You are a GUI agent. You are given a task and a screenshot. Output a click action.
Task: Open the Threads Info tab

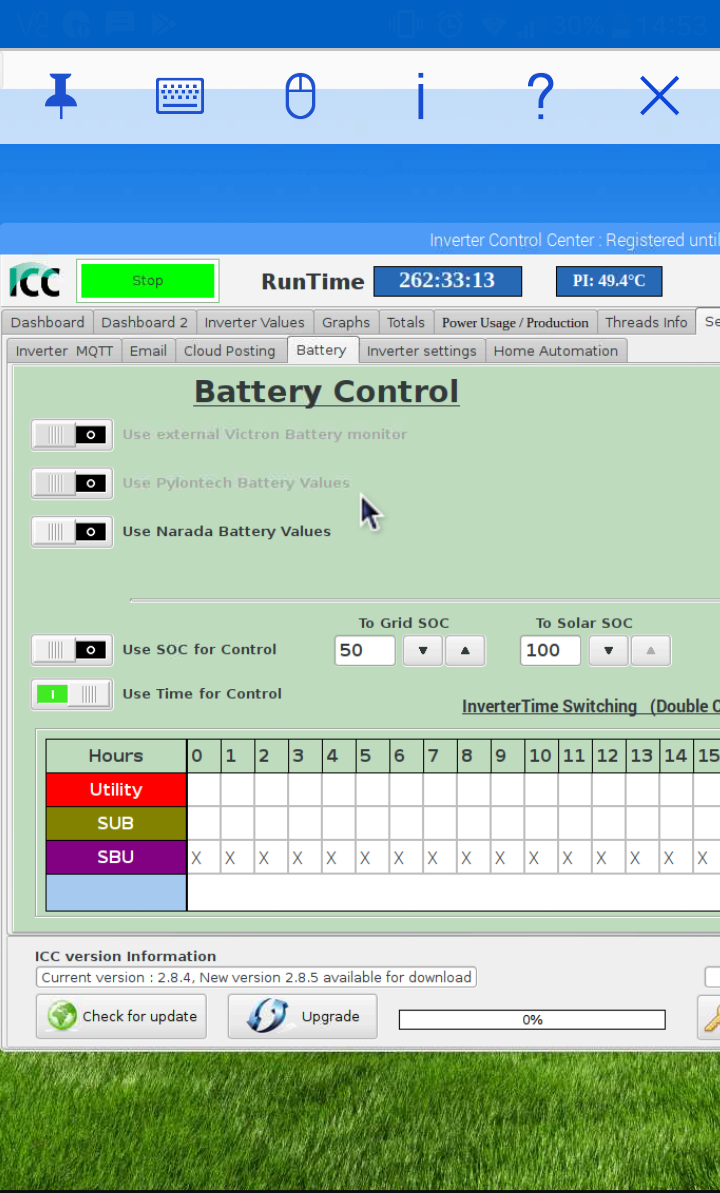tap(646, 322)
